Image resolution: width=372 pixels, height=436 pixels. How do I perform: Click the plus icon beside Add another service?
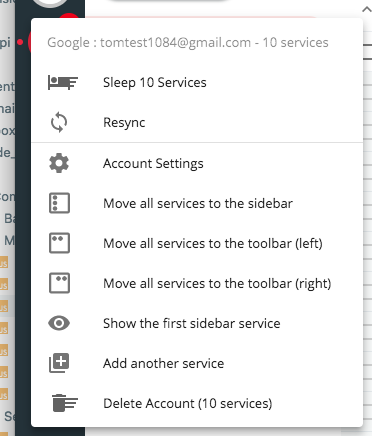pos(59,363)
